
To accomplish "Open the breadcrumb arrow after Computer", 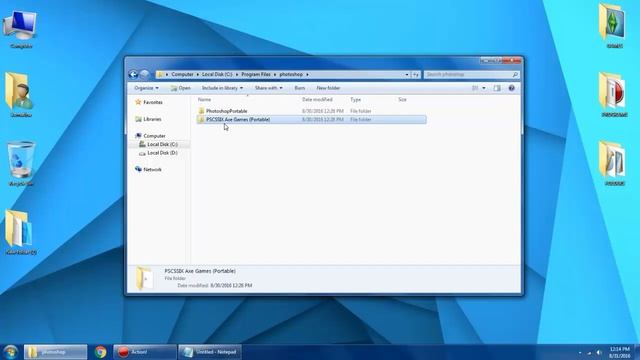I will [198, 74].
